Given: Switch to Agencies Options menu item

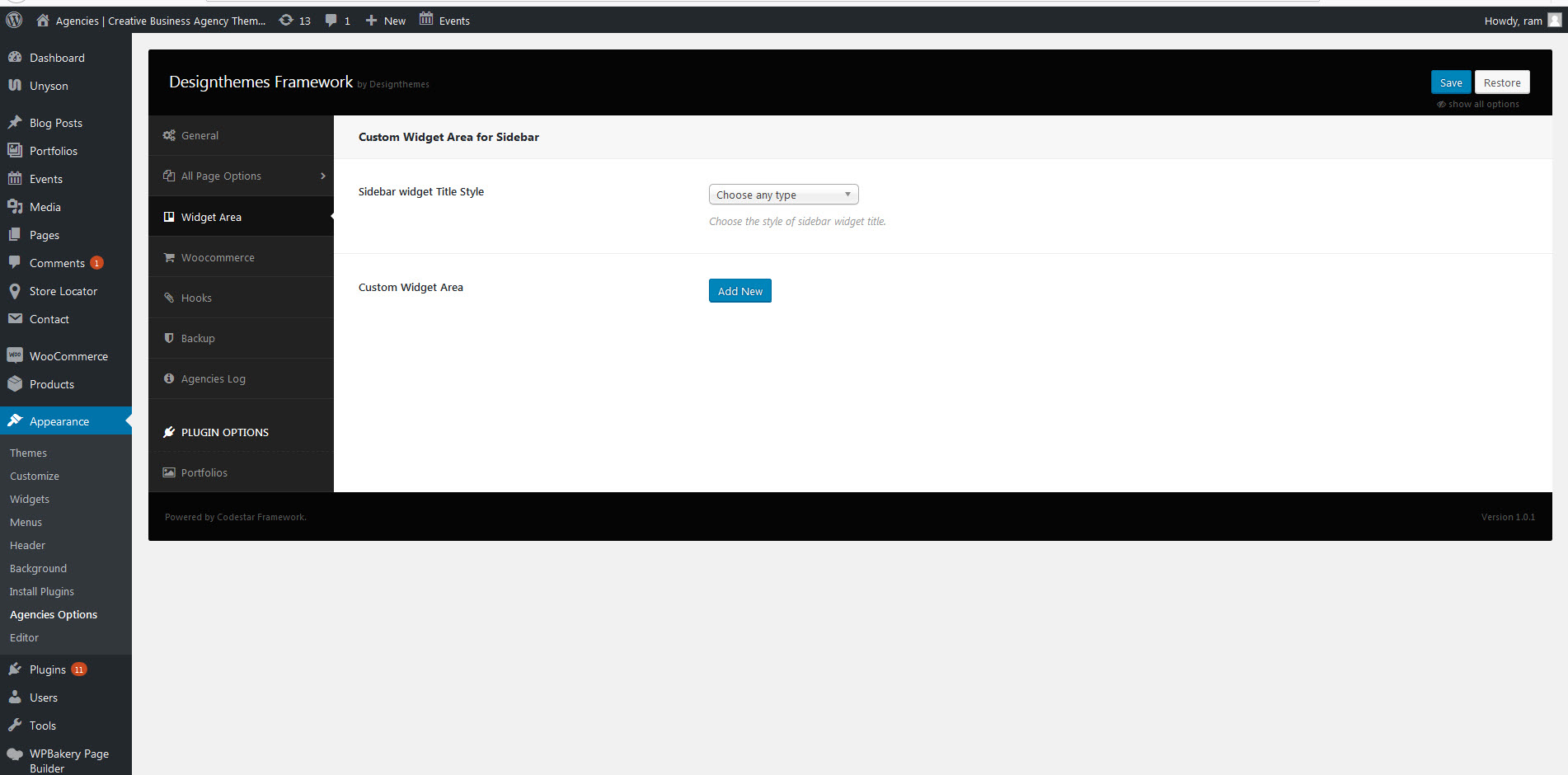Looking at the screenshot, I should (53, 614).
